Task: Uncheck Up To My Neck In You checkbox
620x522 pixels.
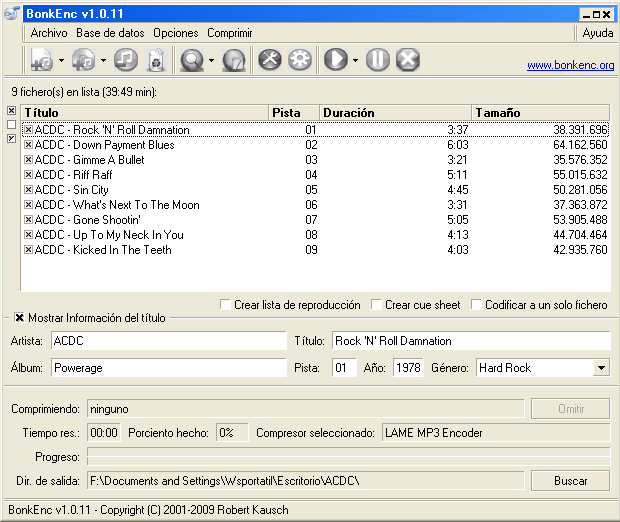Action: pyautogui.click(x=28, y=235)
